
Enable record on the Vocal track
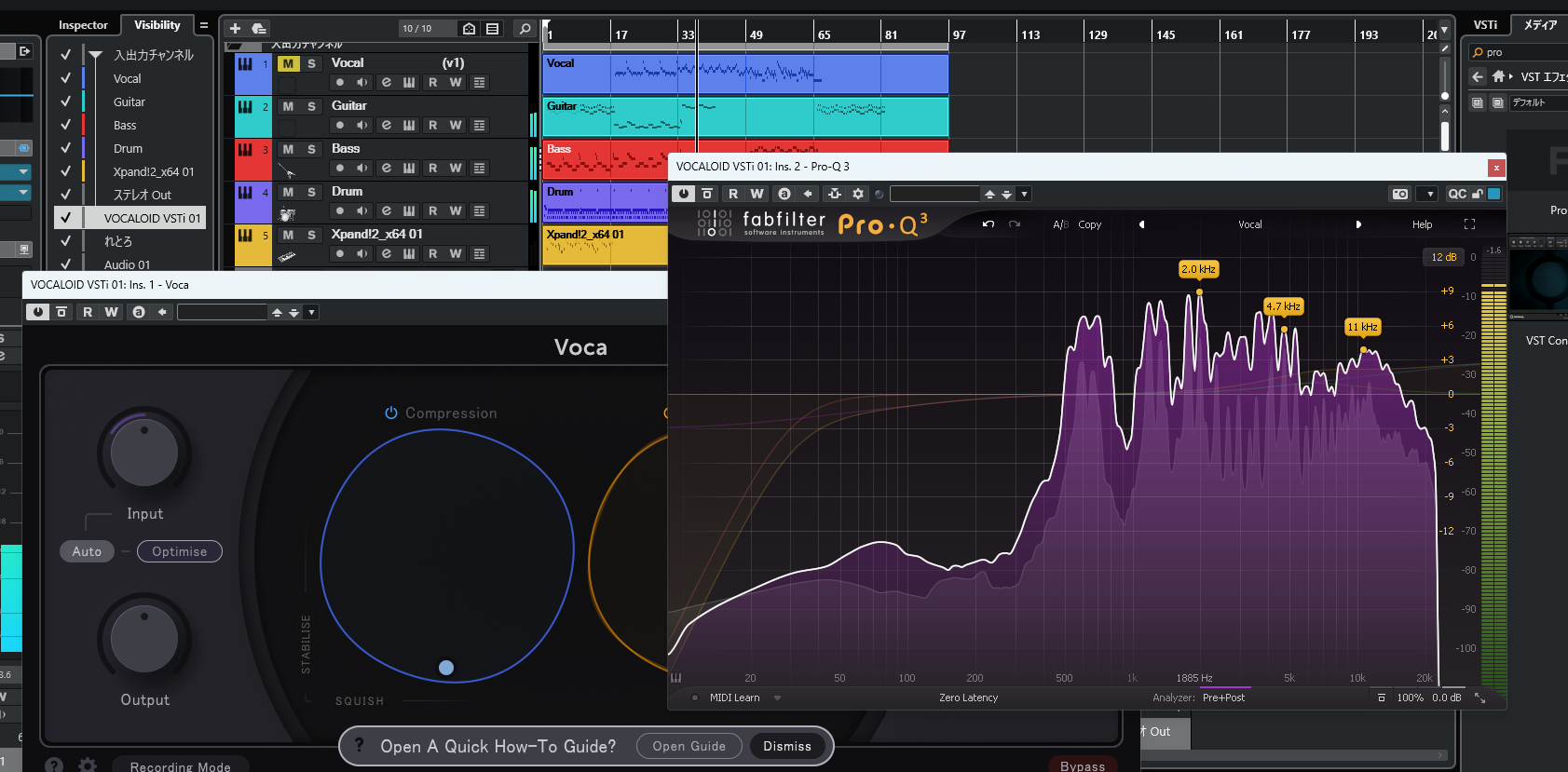[x=340, y=83]
